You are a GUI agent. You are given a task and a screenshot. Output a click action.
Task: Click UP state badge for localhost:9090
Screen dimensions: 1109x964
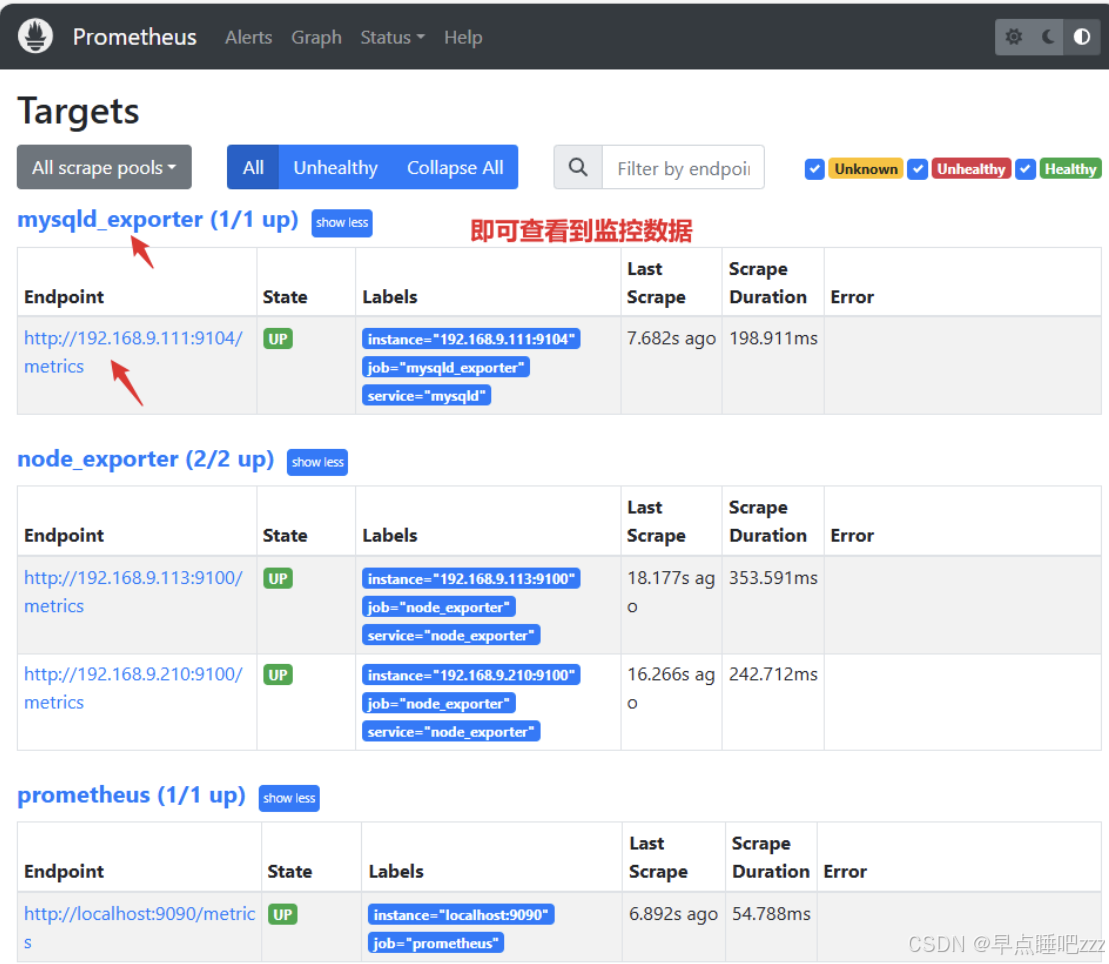[x=283, y=915]
